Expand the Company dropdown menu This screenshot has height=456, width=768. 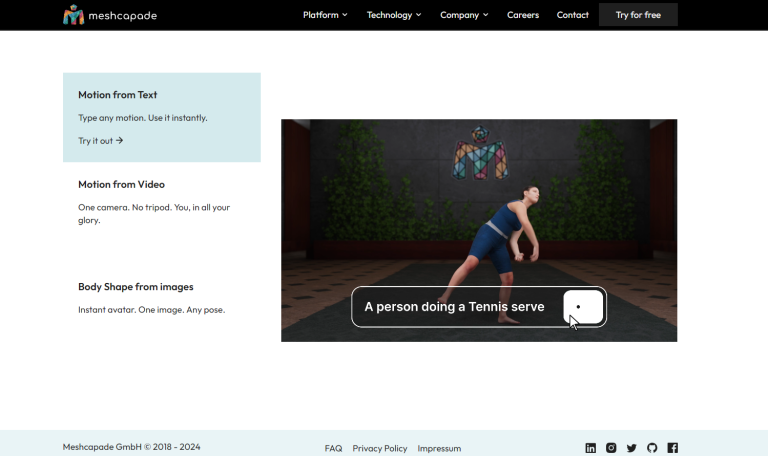[x=464, y=15]
